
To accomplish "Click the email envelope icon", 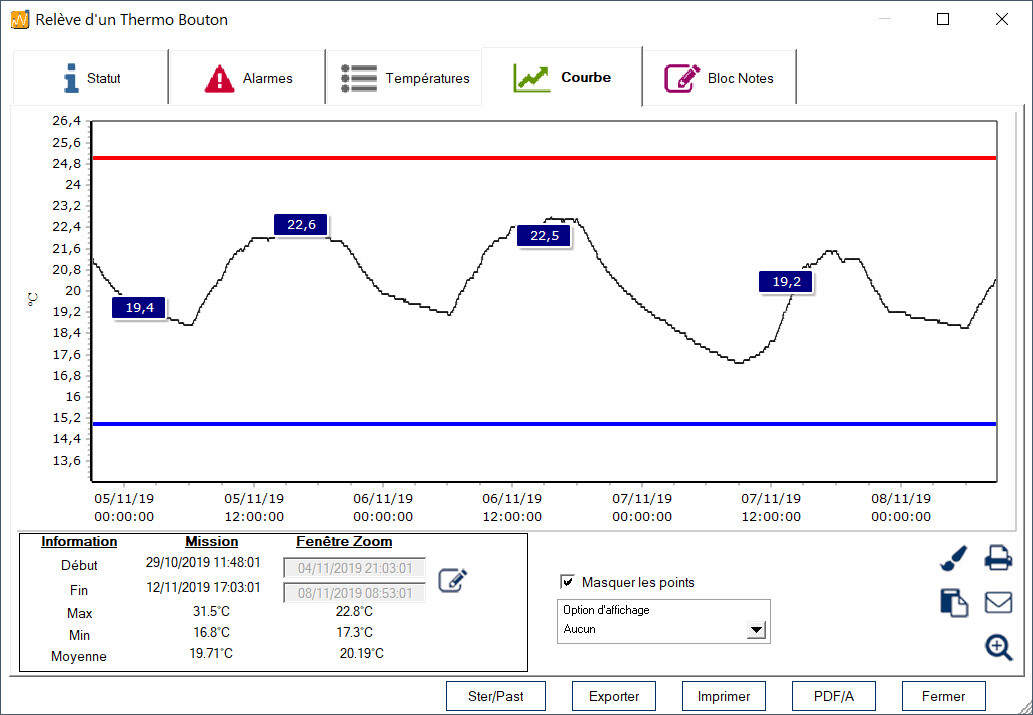I will point(998,602).
